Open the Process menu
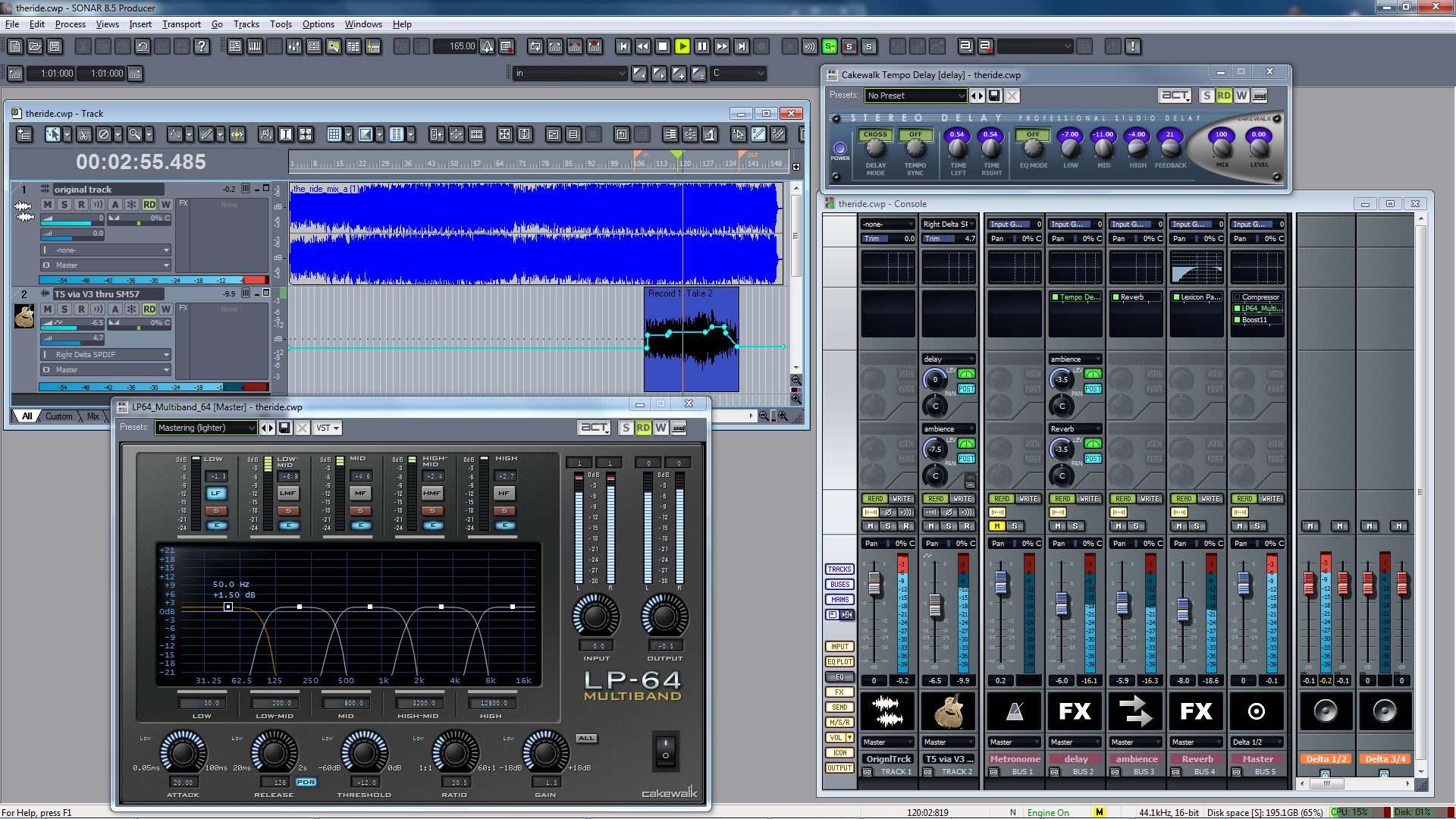Viewport: 1456px width, 819px height. click(x=70, y=24)
